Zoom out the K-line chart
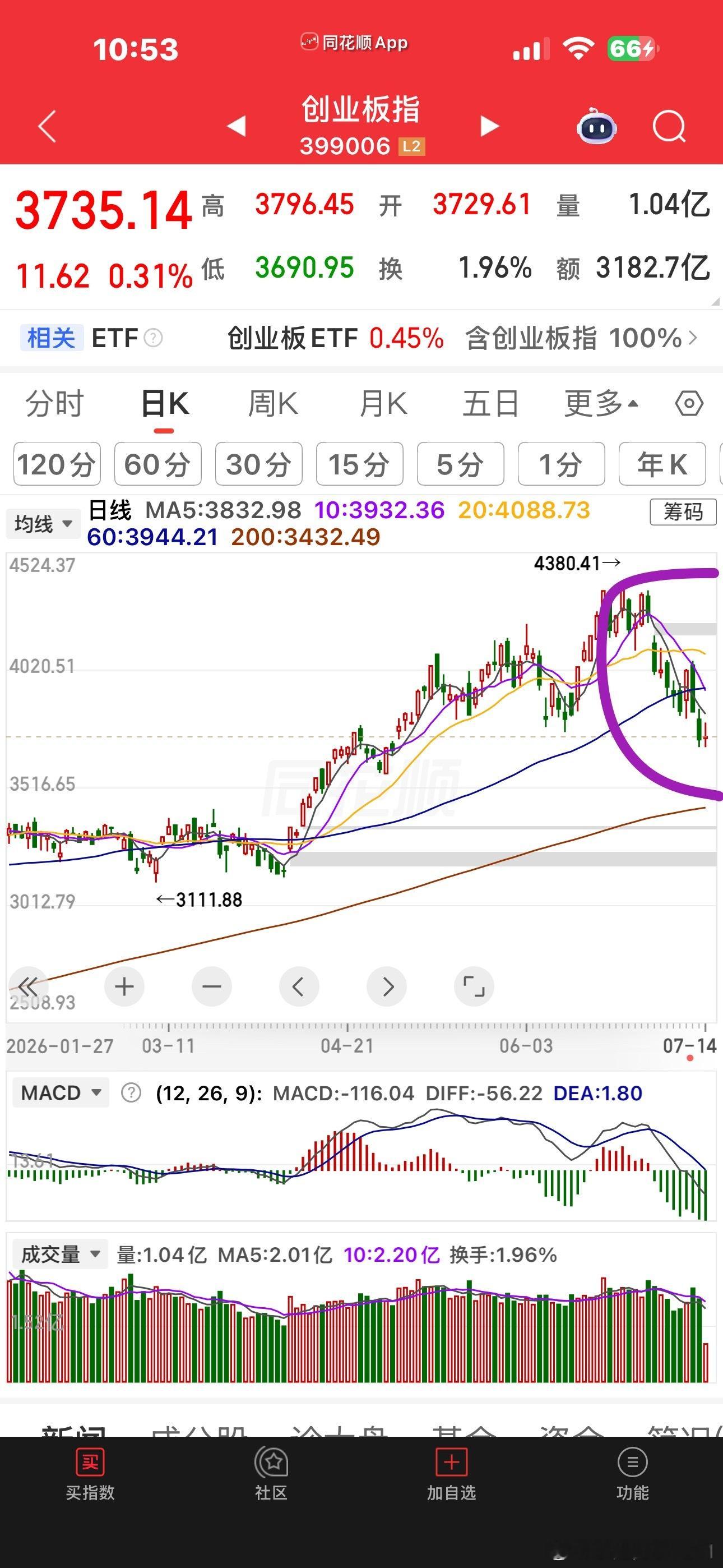 click(212, 985)
